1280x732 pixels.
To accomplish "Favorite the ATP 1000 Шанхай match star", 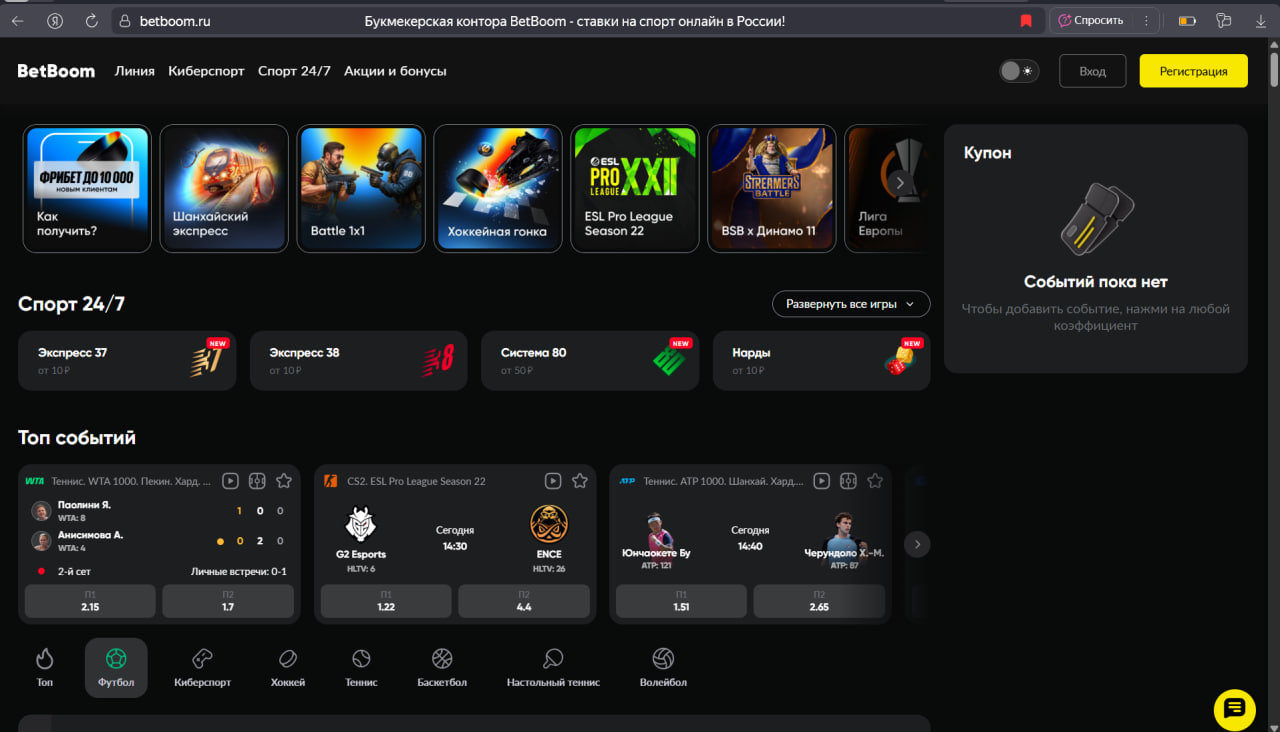I will point(875,481).
